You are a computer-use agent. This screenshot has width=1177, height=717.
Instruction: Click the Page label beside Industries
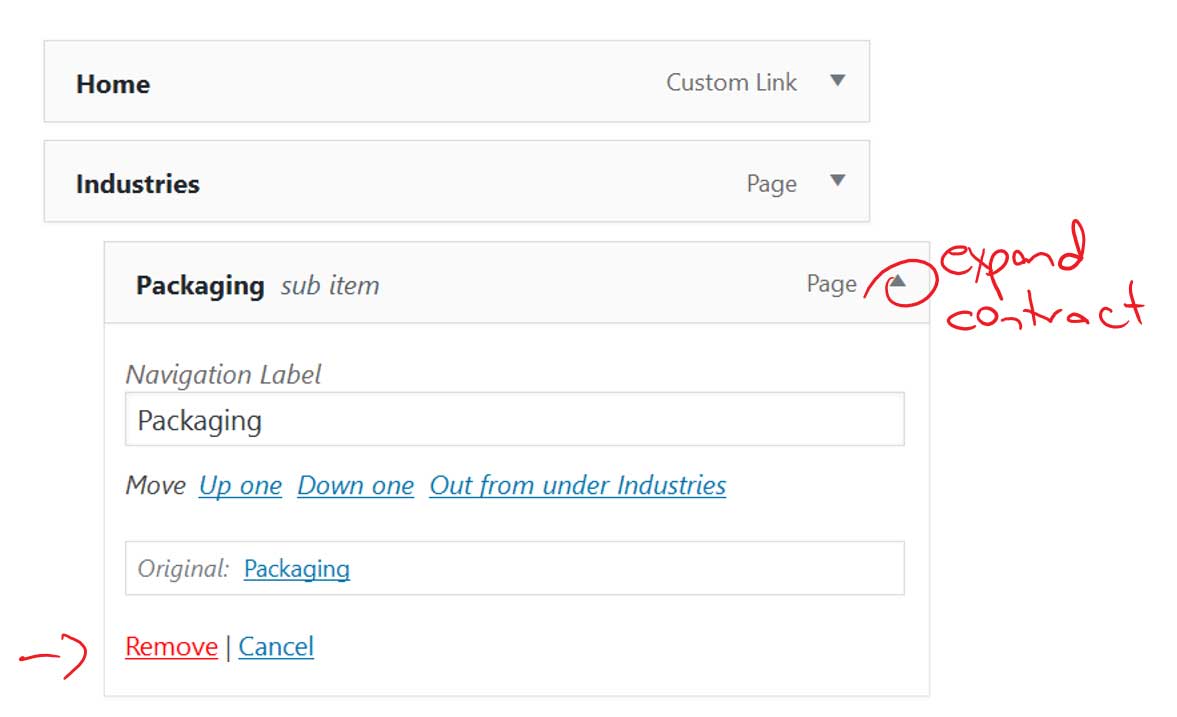772,184
